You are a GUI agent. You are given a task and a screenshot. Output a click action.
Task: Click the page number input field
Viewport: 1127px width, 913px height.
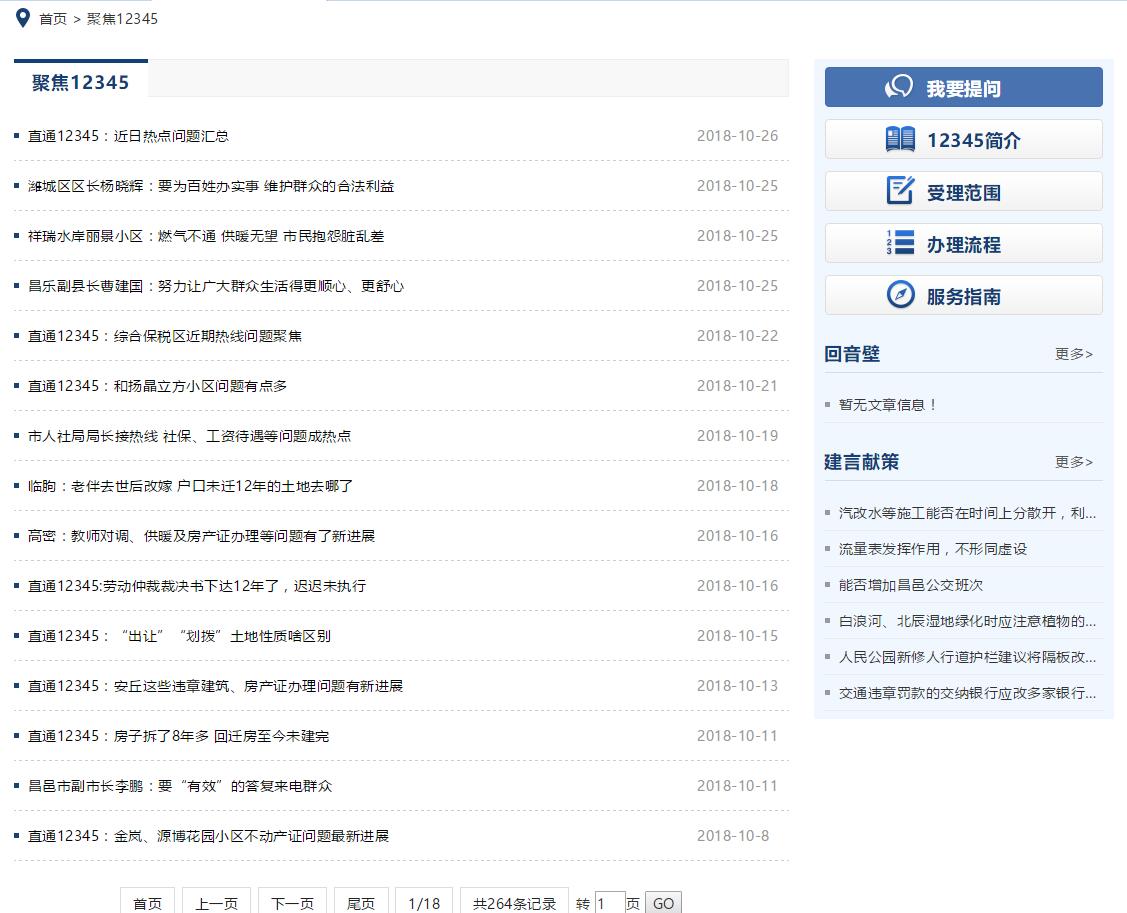click(x=609, y=902)
